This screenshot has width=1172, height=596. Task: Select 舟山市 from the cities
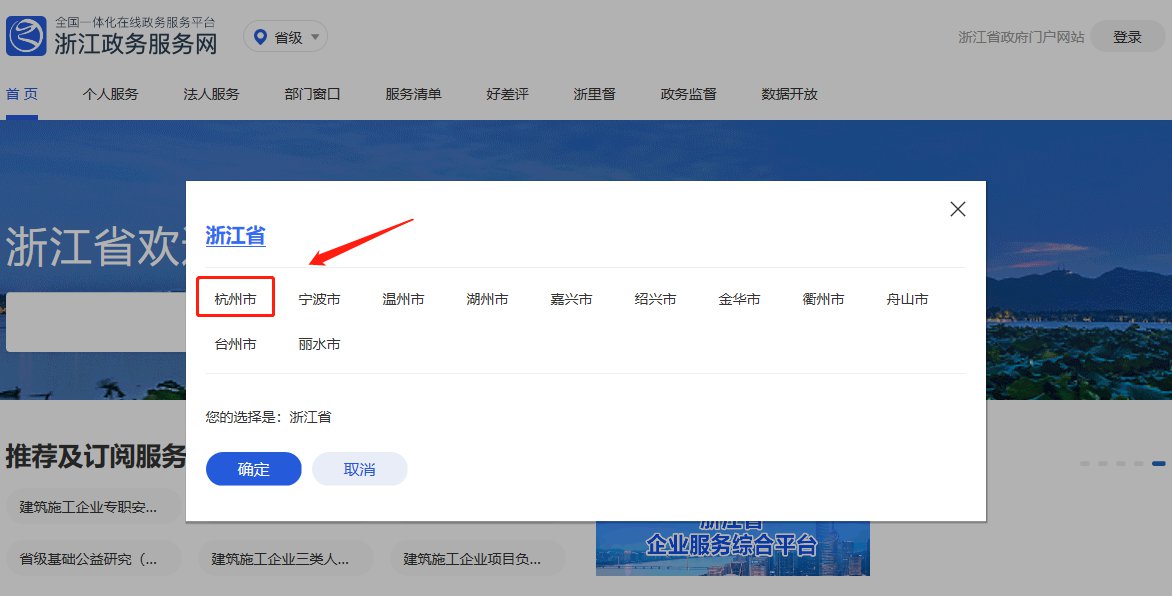coord(907,299)
